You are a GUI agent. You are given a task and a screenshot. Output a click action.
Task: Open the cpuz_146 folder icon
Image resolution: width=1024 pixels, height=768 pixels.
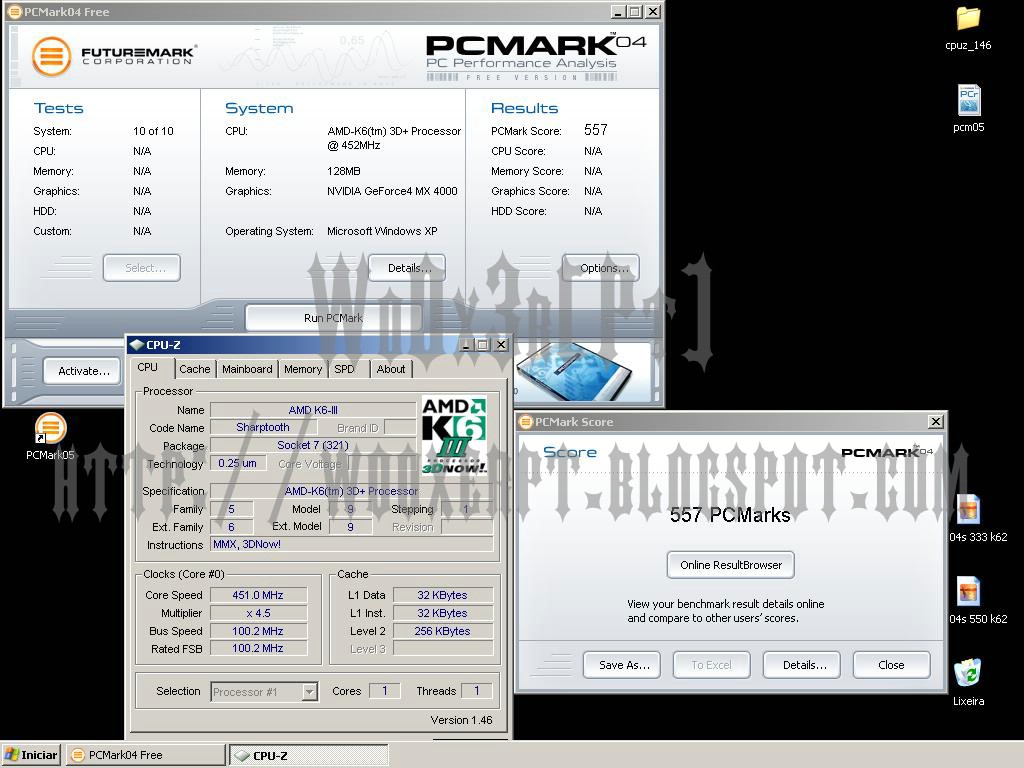pyautogui.click(x=968, y=26)
